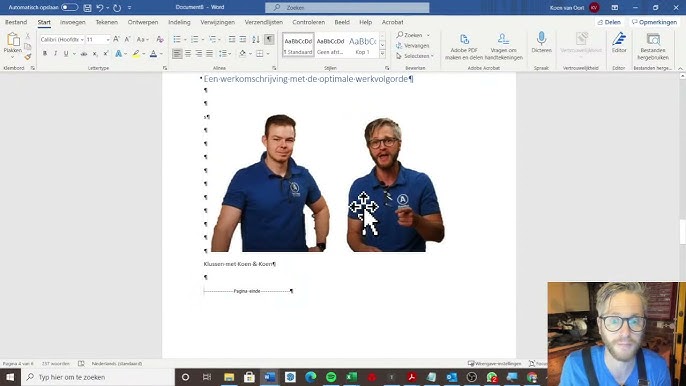The image size is (686, 386).
Task: Decrease font size with the smaller A icon
Action: 127,39
